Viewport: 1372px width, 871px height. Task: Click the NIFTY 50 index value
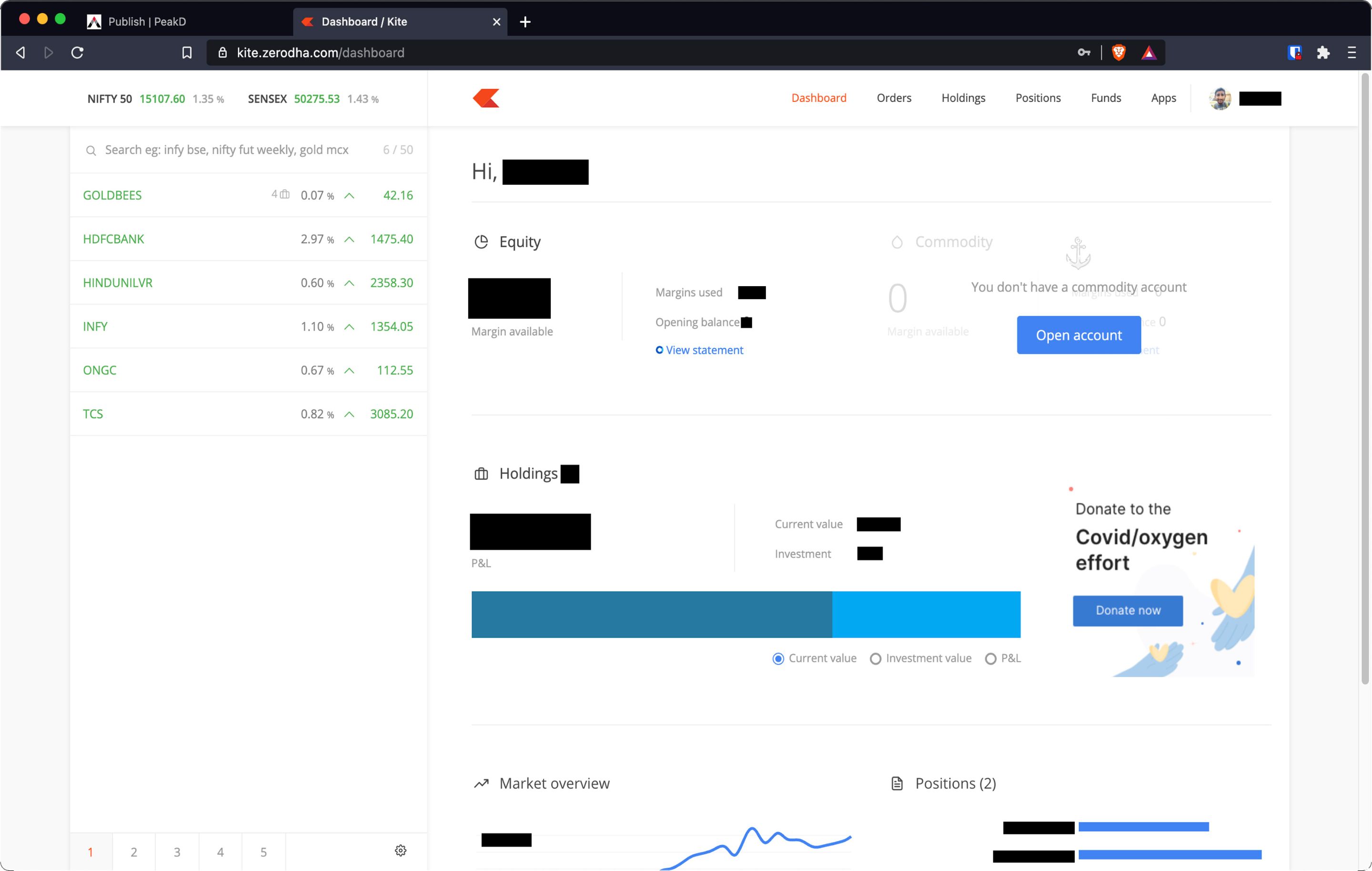pos(162,99)
